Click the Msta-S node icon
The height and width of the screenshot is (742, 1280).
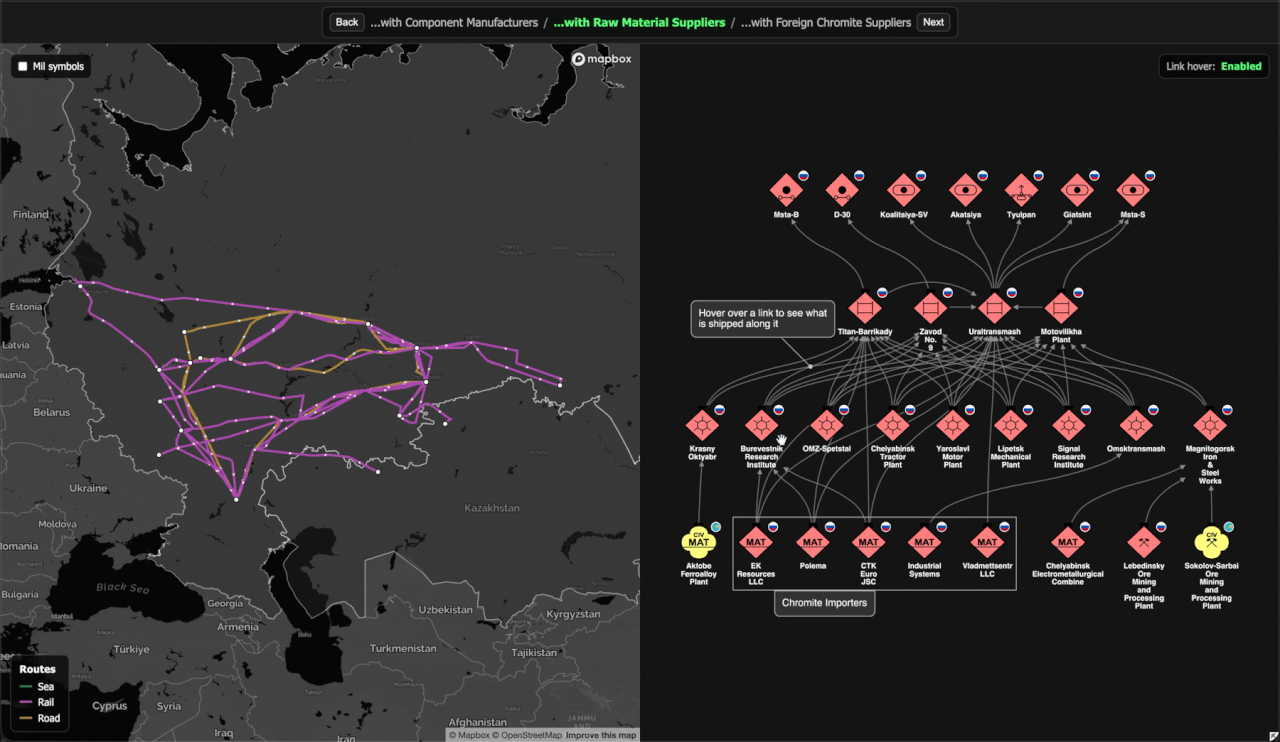pos(1133,189)
